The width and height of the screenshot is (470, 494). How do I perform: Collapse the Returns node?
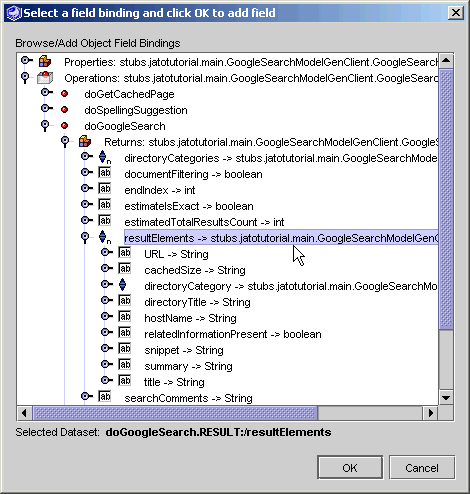pyautogui.click(x=65, y=141)
